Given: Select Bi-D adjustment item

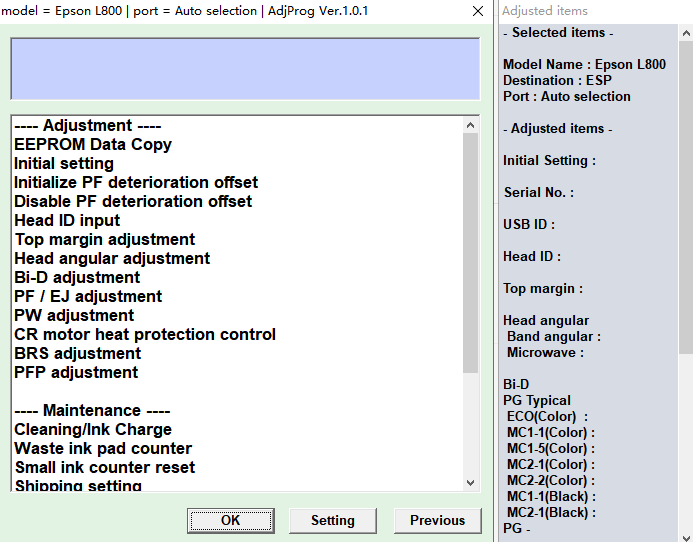Looking at the screenshot, I should tap(77, 278).
